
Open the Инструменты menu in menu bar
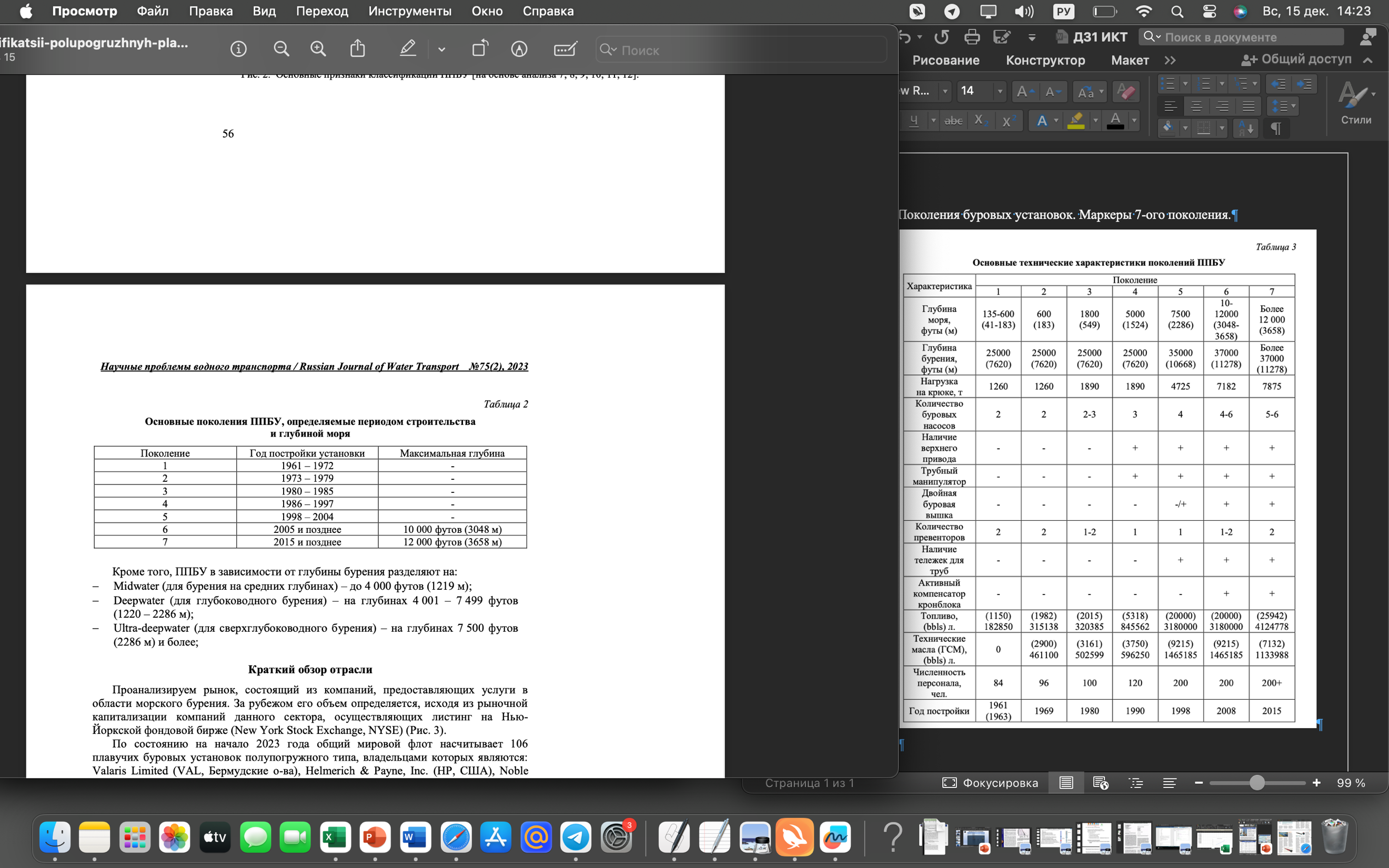410,11
